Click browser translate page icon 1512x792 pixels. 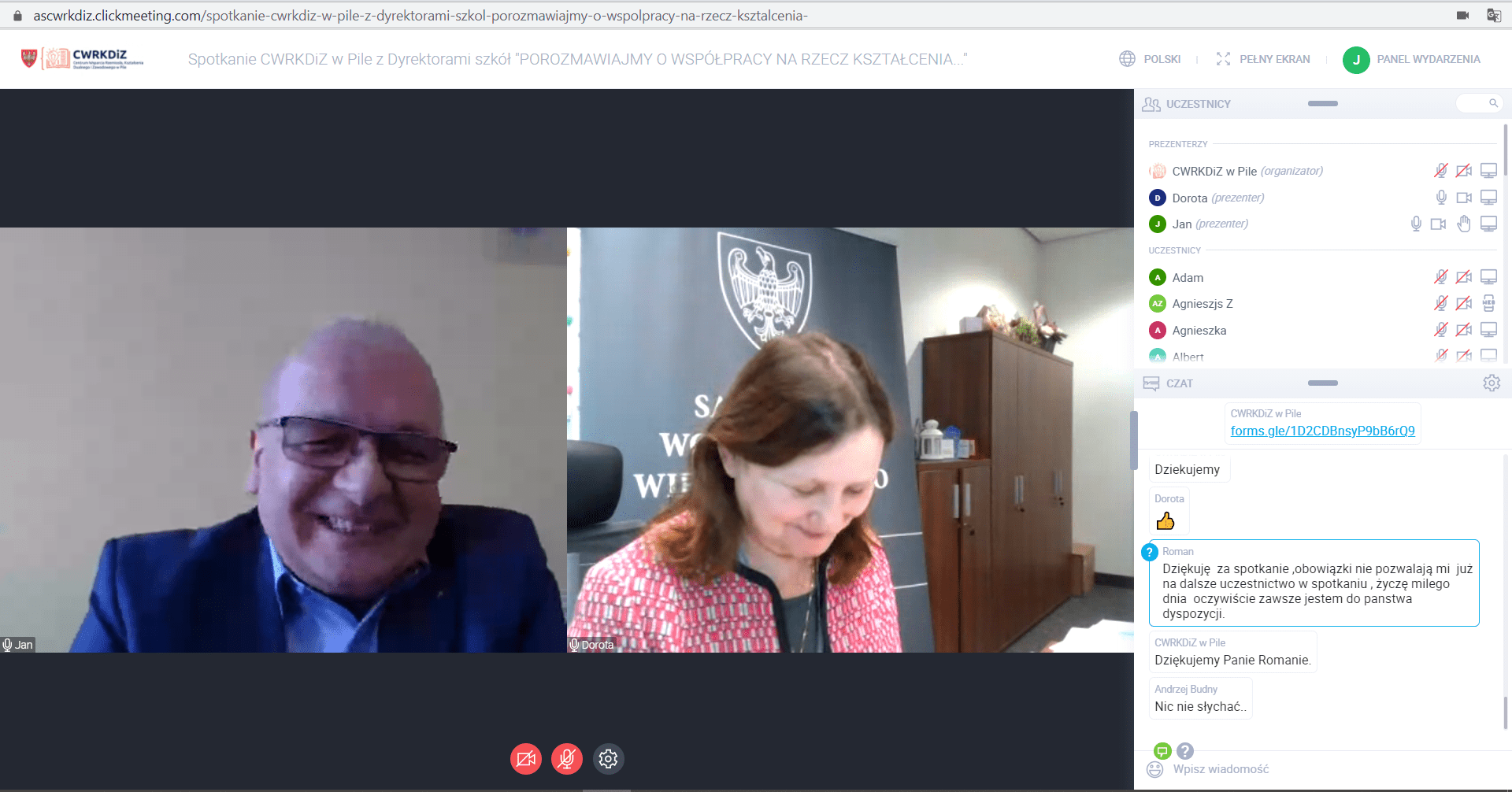click(1493, 15)
